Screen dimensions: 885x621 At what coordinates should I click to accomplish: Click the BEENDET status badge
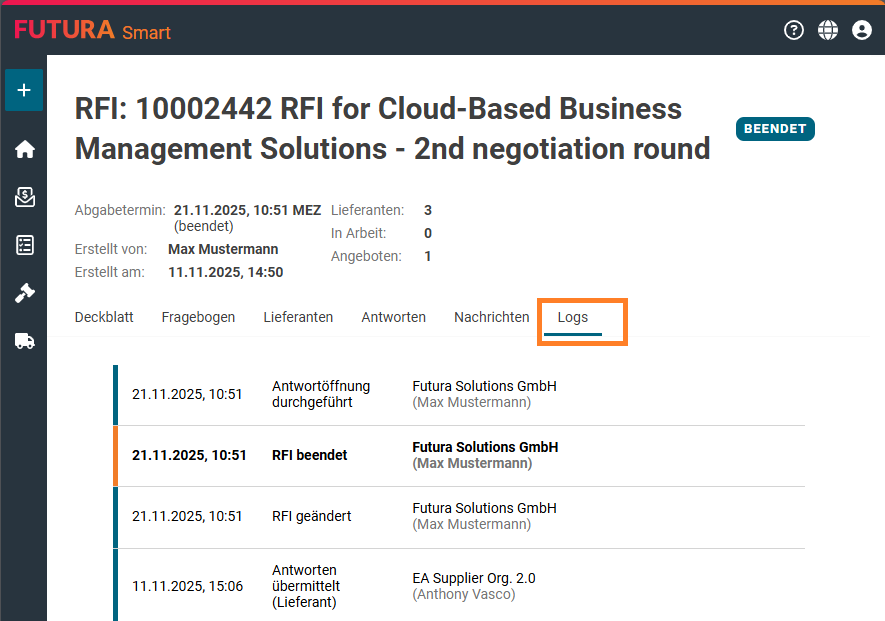tap(775, 129)
